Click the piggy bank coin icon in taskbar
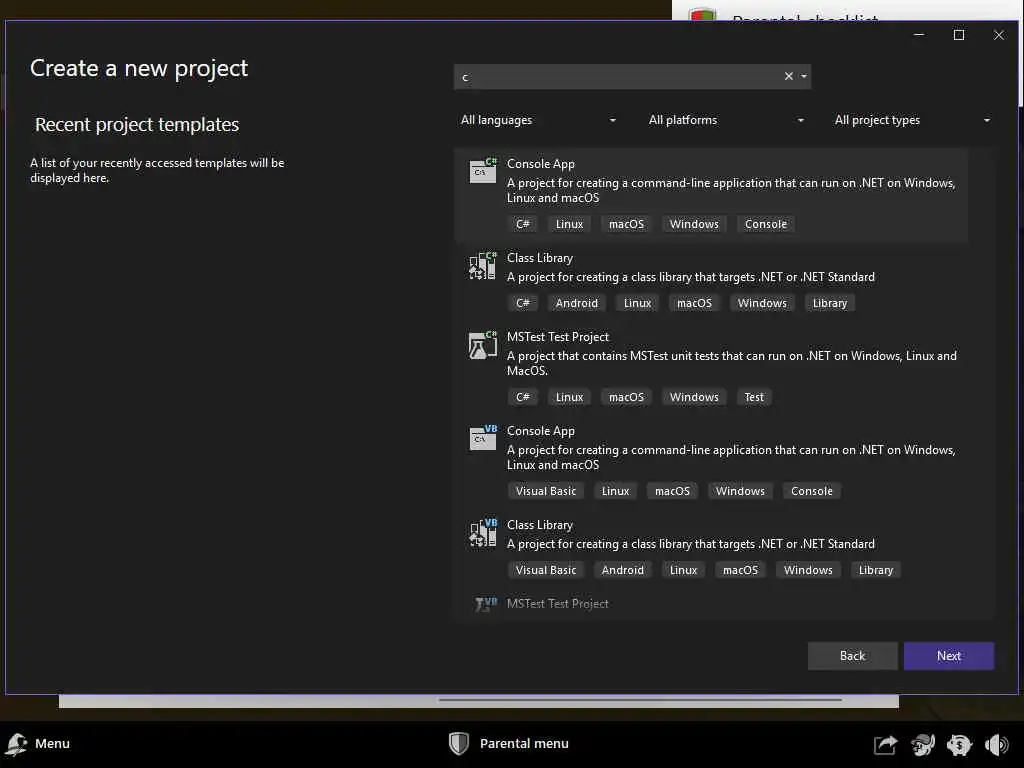The image size is (1024, 768). point(959,744)
